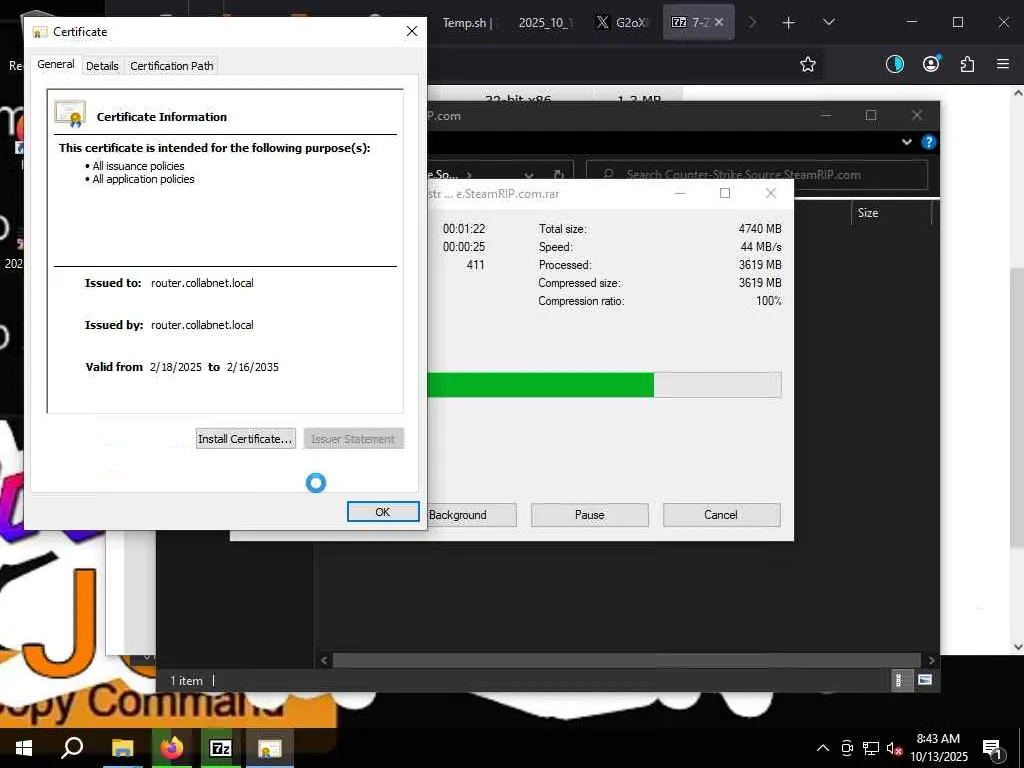Image resolution: width=1024 pixels, height=768 pixels.
Task: Click the Issued to value router.collabnet.local
Action: click(202, 283)
